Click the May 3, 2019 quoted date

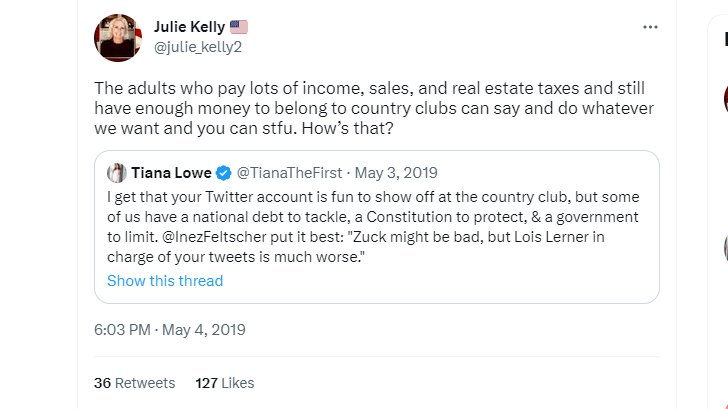pyautogui.click(x=388, y=172)
